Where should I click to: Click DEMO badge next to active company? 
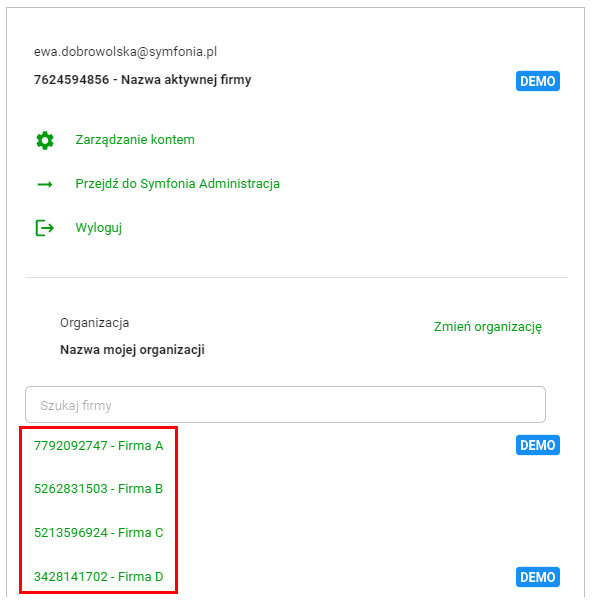[x=538, y=81]
